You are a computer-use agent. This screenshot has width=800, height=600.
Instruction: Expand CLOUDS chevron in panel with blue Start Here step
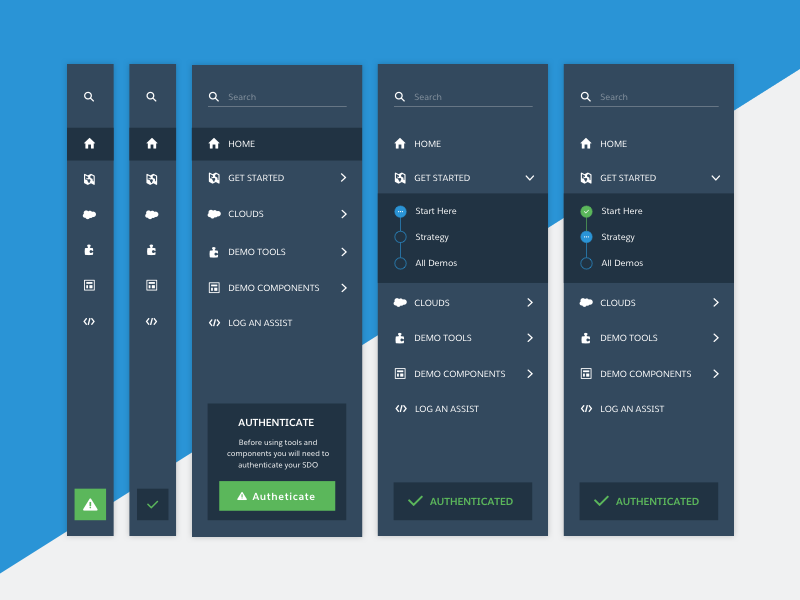[x=530, y=303]
